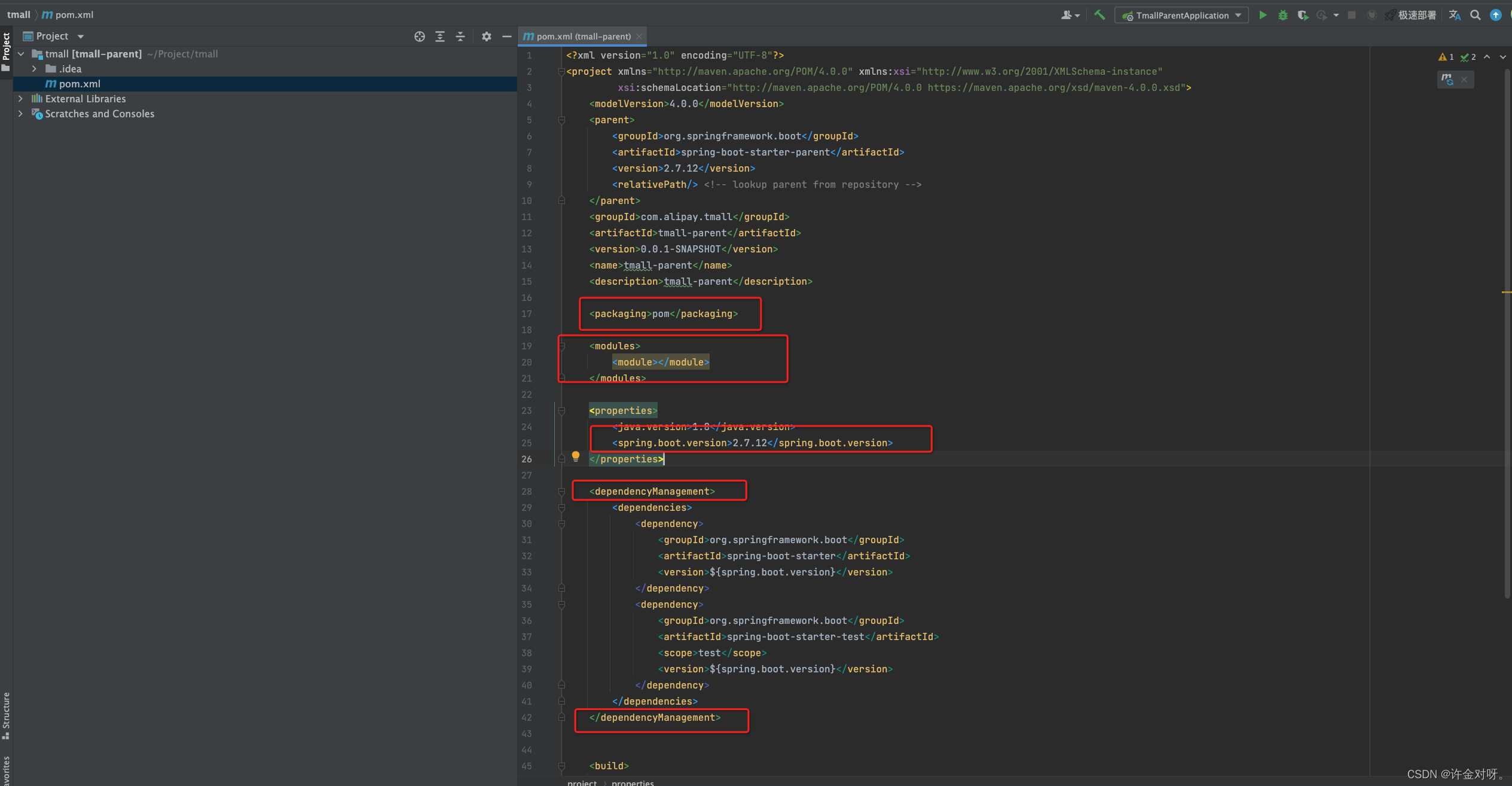This screenshot has height=786, width=1512.
Task: Run with coverage using the shield icon
Action: tap(1303, 15)
